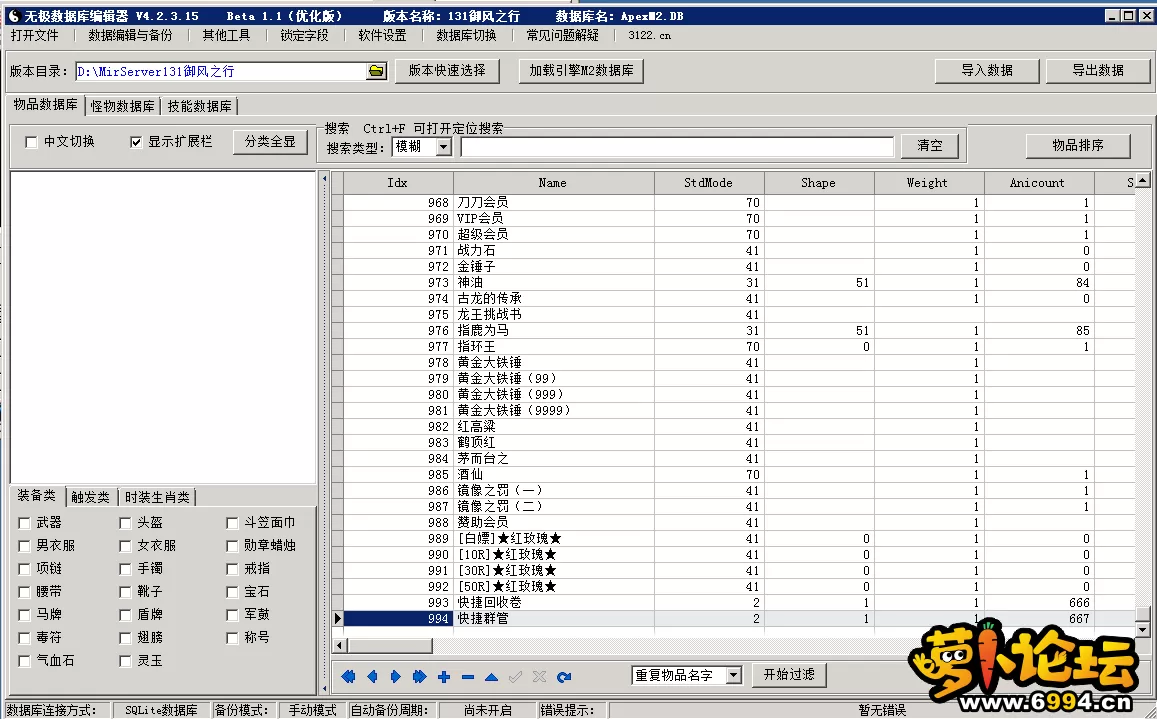Viewport: 1157px width, 719px height.
Task: Uncheck the 显示扩展栏 checkbox
Action: click(136, 142)
